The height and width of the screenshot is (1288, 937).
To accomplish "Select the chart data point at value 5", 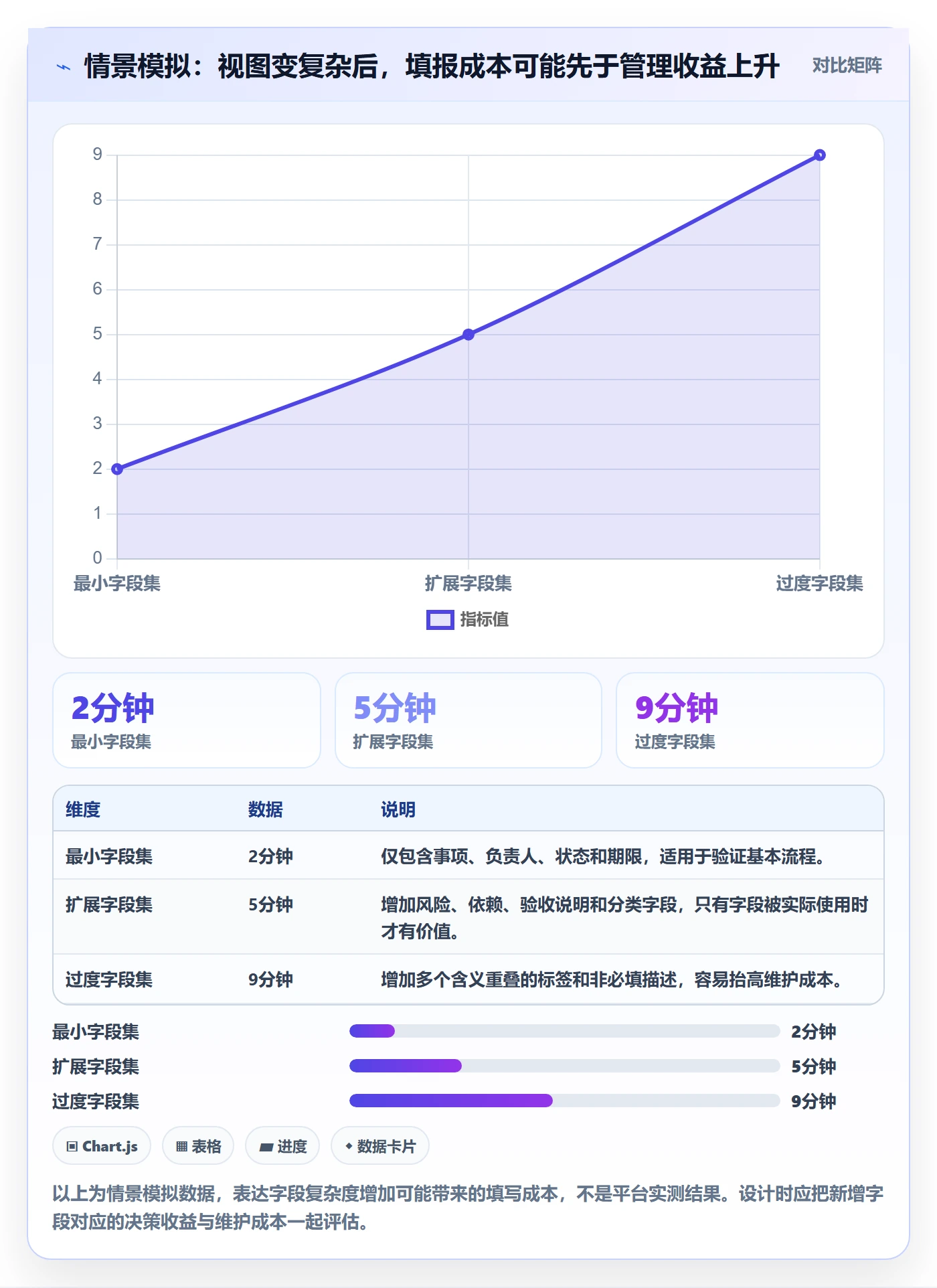I will [x=468, y=334].
